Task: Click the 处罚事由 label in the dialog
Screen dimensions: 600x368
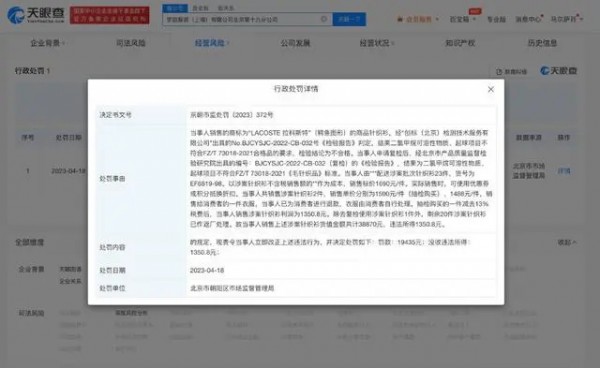Action: [x=112, y=179]
